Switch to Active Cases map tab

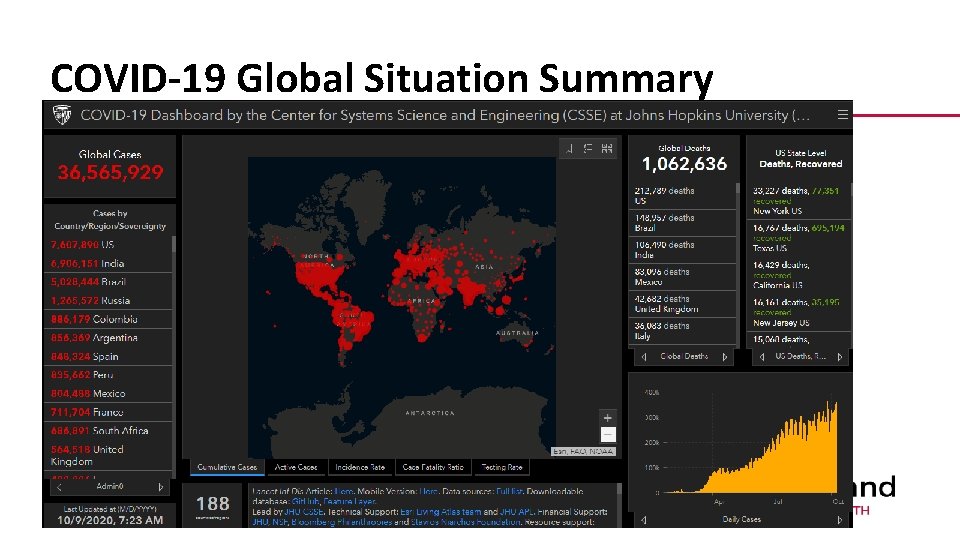296,467
